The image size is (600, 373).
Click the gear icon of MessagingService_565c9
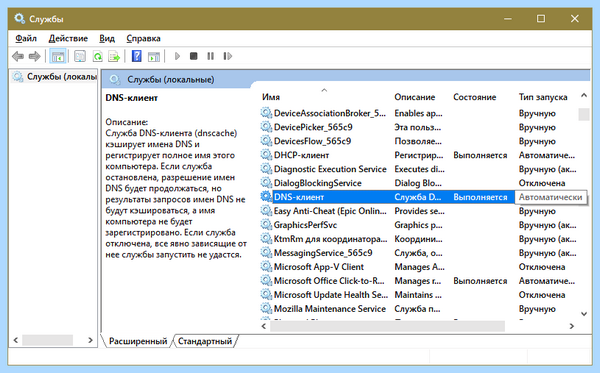266,252
